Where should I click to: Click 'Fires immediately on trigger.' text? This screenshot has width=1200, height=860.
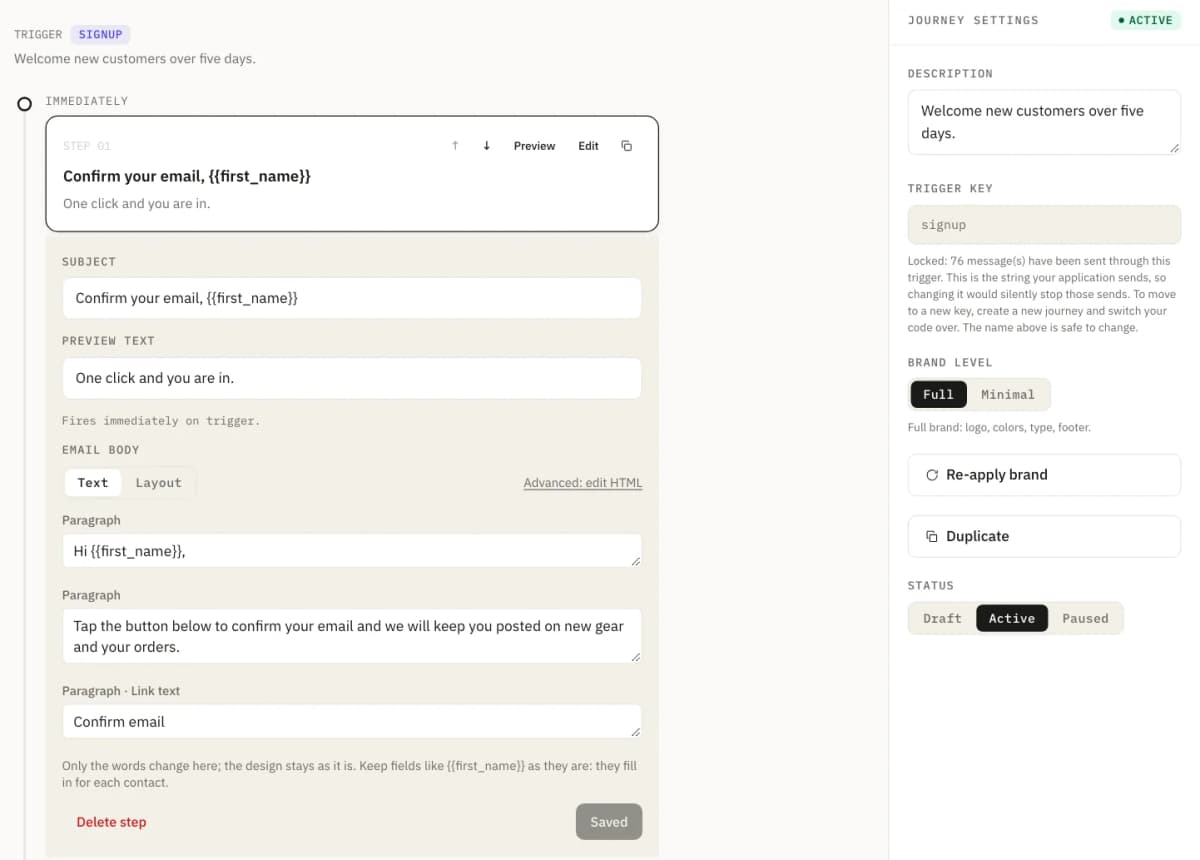[x=160, y=421]
